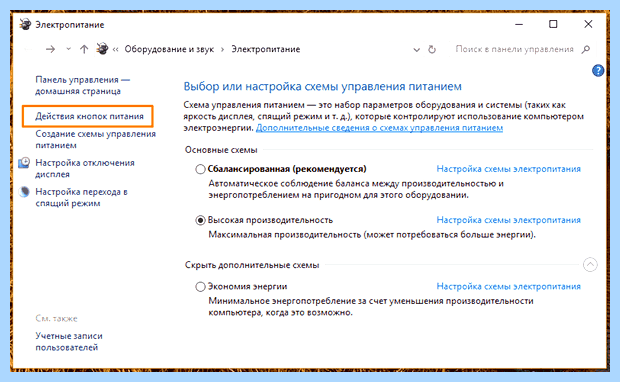Open Настройка схемы электропитания for Сбалансированная
The image size is (620, 382).
[508, 169]
